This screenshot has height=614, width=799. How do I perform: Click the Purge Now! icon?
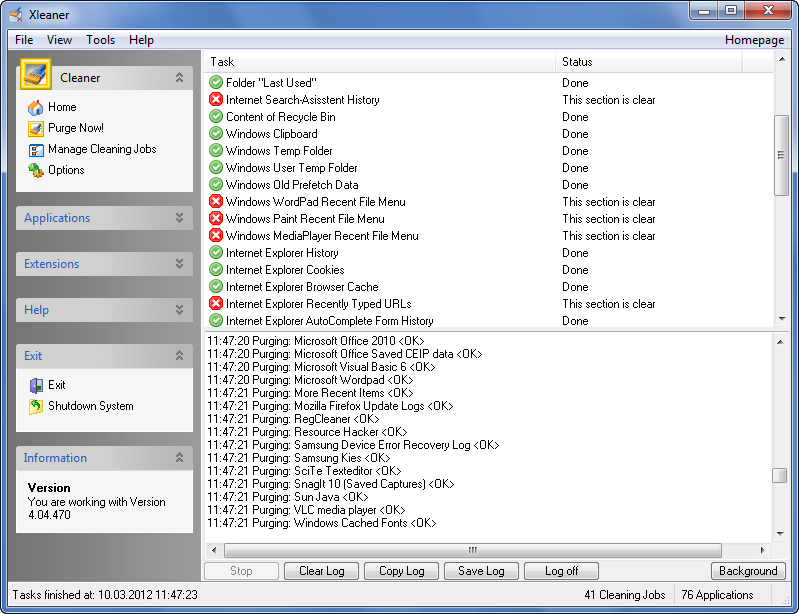[36, 128]
